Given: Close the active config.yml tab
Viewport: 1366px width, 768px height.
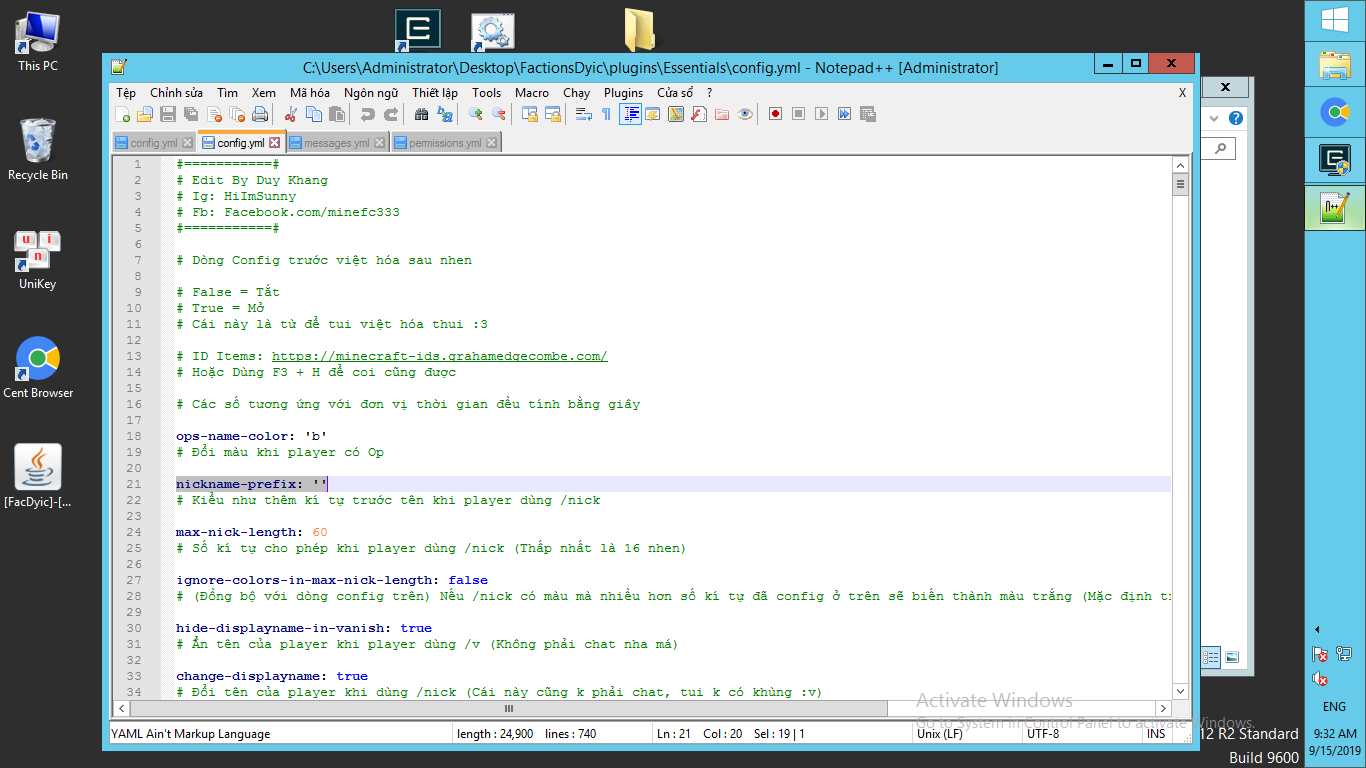Looking at the screenshot, I should click(x=275, y=143).
